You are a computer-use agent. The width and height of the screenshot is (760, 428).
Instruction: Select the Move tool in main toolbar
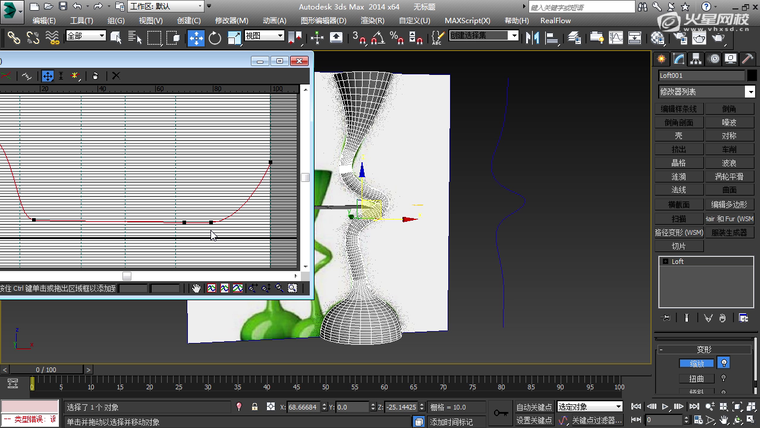(196, 37)
